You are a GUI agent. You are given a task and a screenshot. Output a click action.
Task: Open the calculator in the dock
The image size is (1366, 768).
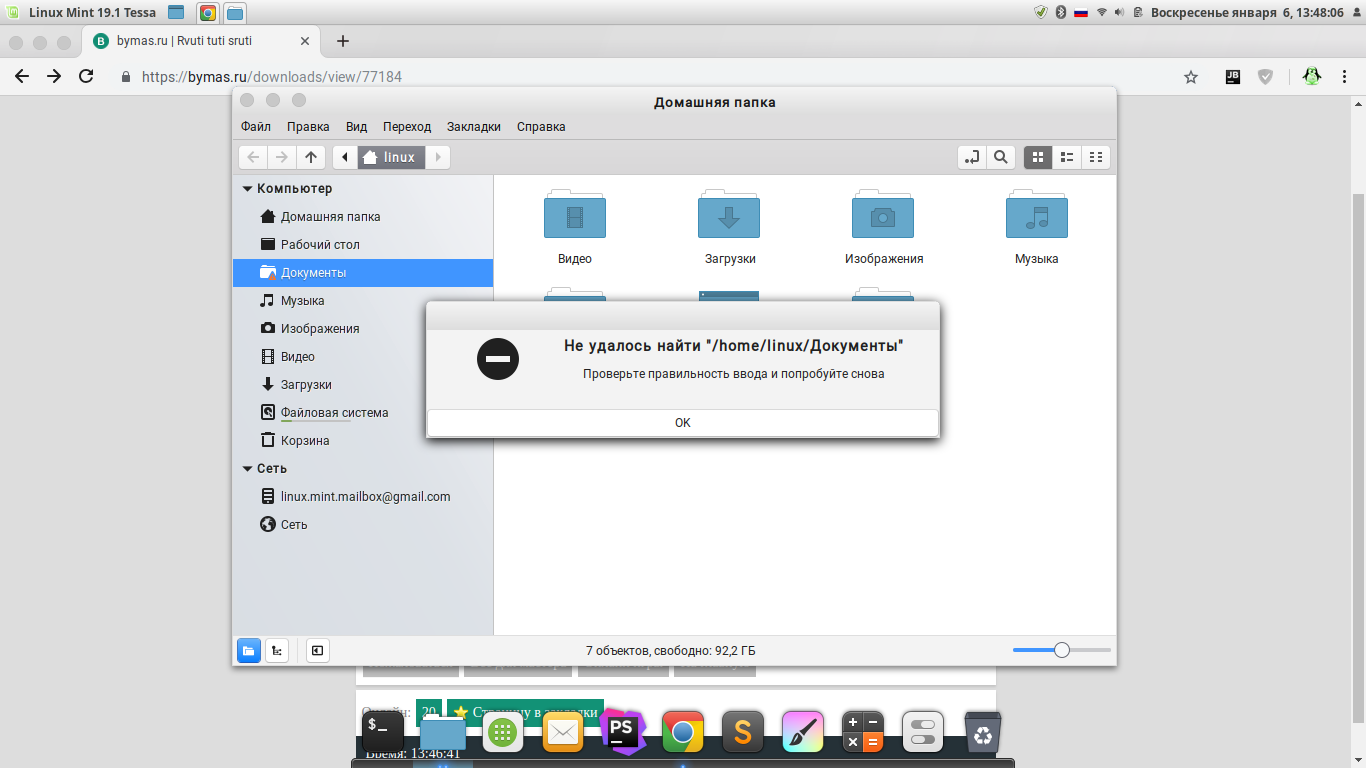tap(862, 732)
